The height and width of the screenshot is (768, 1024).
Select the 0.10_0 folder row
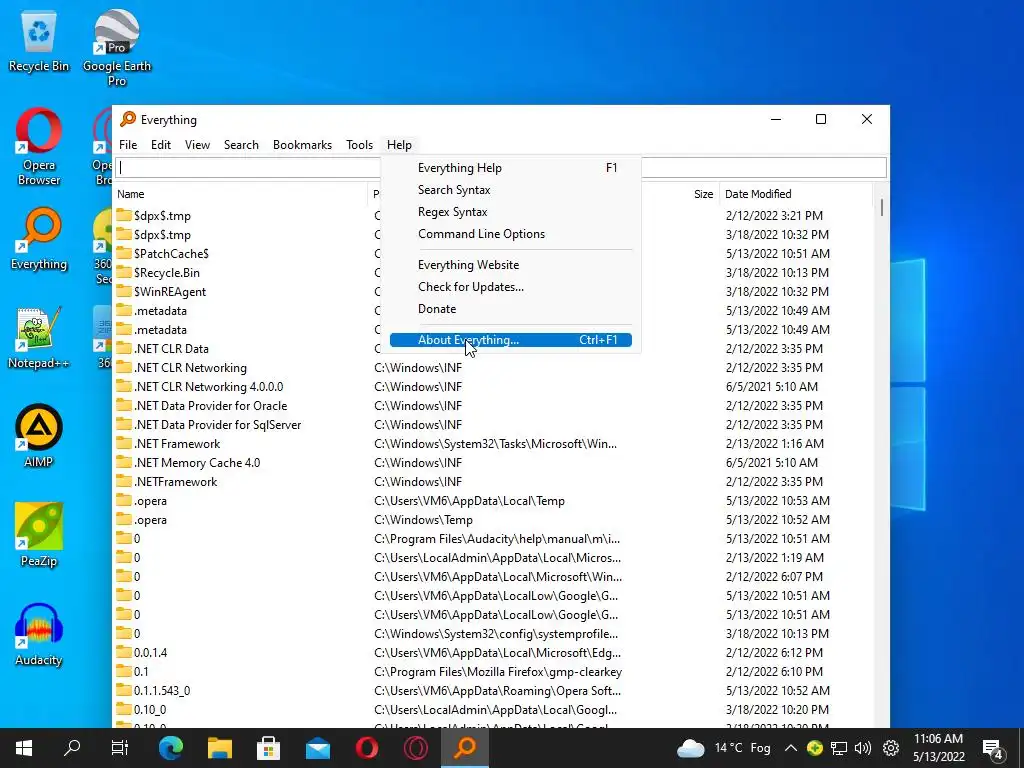pyautogui.click(x=492, y=709)
